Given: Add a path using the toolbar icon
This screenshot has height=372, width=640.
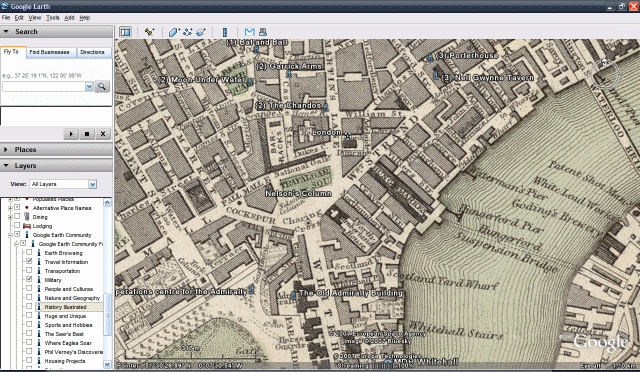Looking at the screenshot, I should (188, 32).
